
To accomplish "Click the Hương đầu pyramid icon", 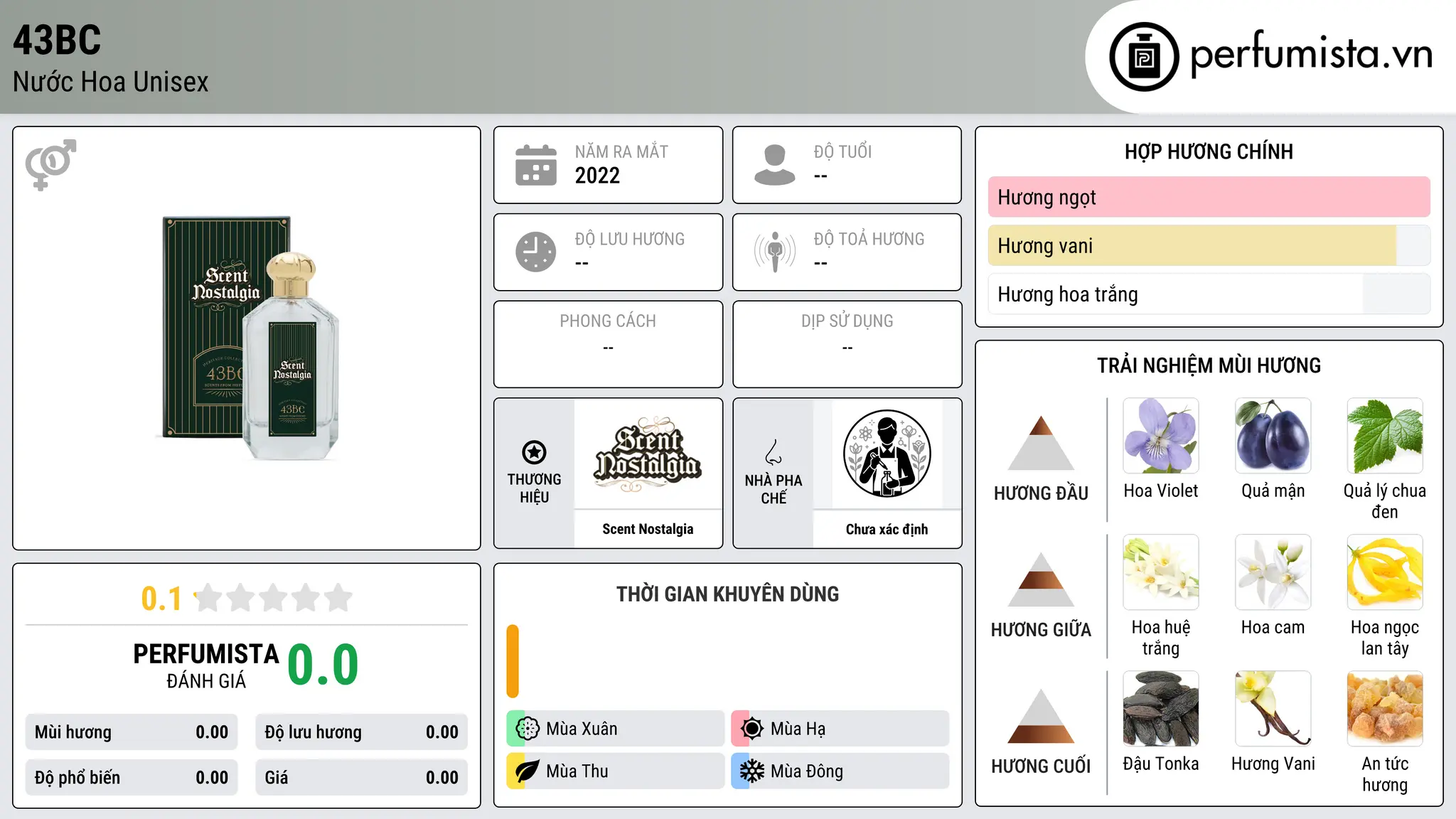I will pyautogui.click(x=1041, y=443).
